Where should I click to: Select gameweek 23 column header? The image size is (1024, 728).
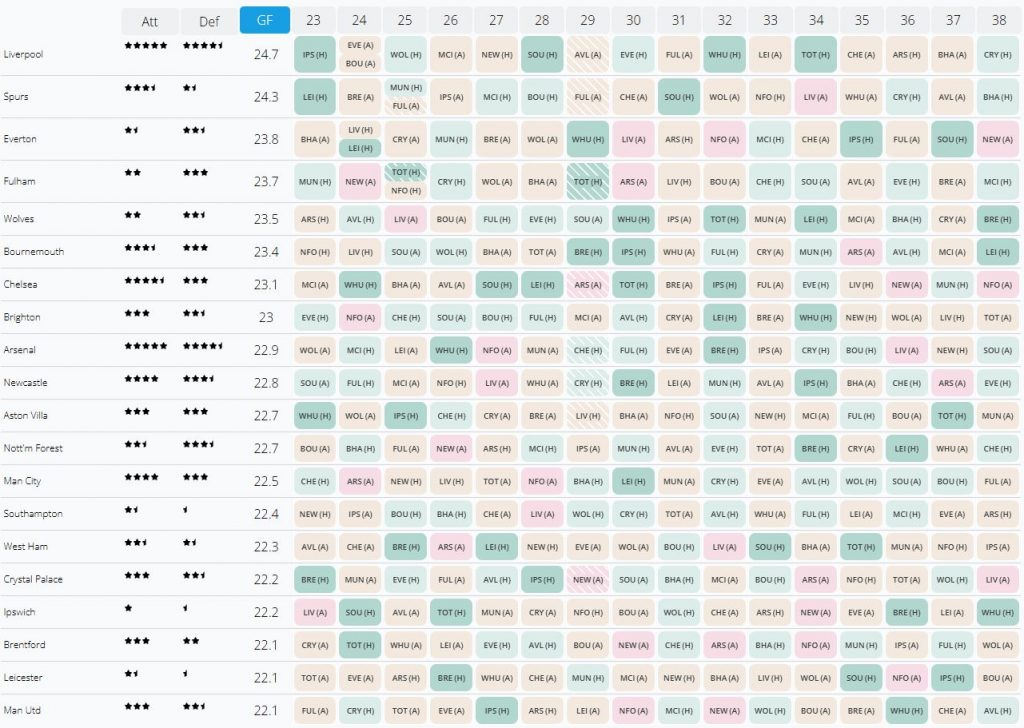click(314, 21)
